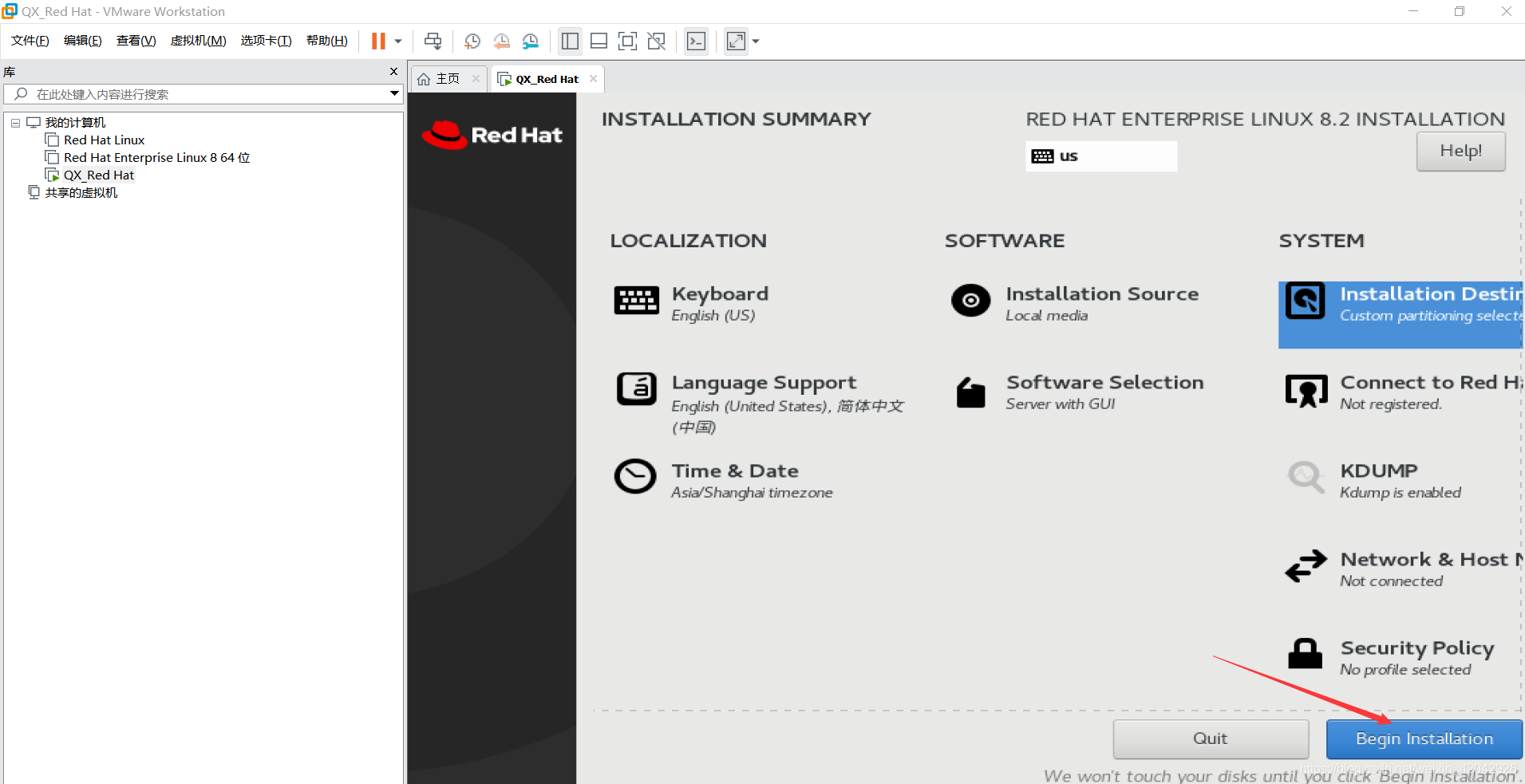Restore down the VMware Workstation window
1525x784 pixels.
tap(1460, 11)
